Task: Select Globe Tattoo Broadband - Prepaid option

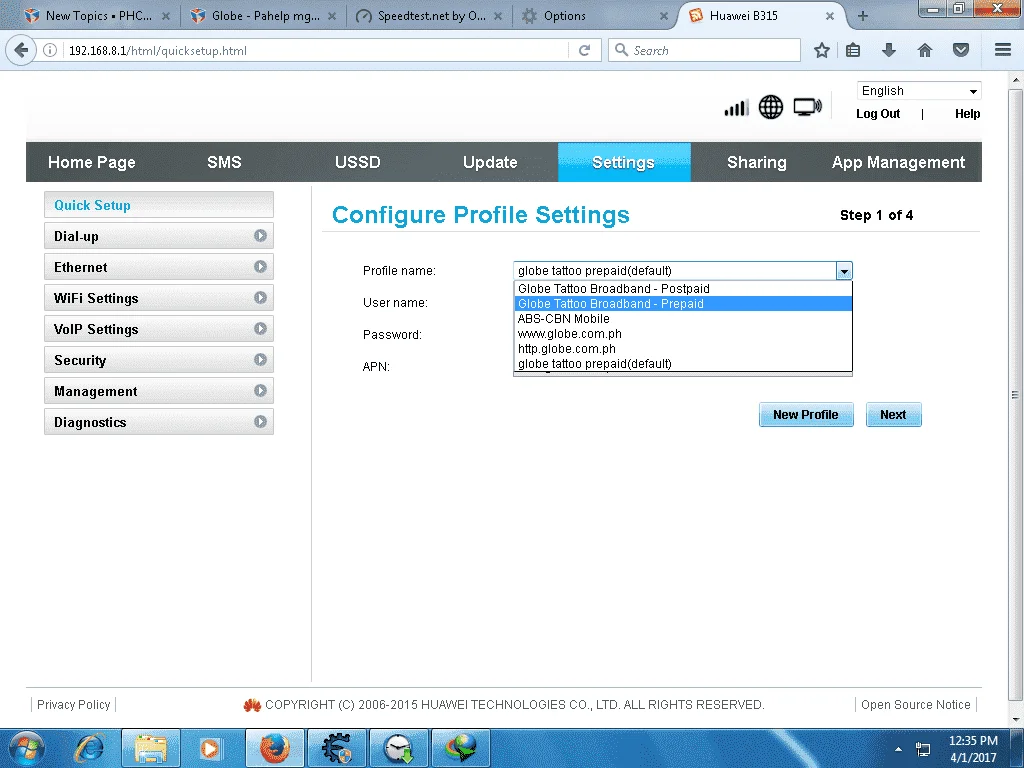Action: click(x=683, y=304)
